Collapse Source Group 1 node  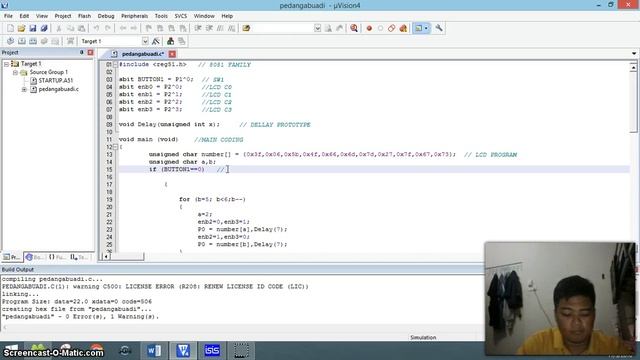pos(15,72)
